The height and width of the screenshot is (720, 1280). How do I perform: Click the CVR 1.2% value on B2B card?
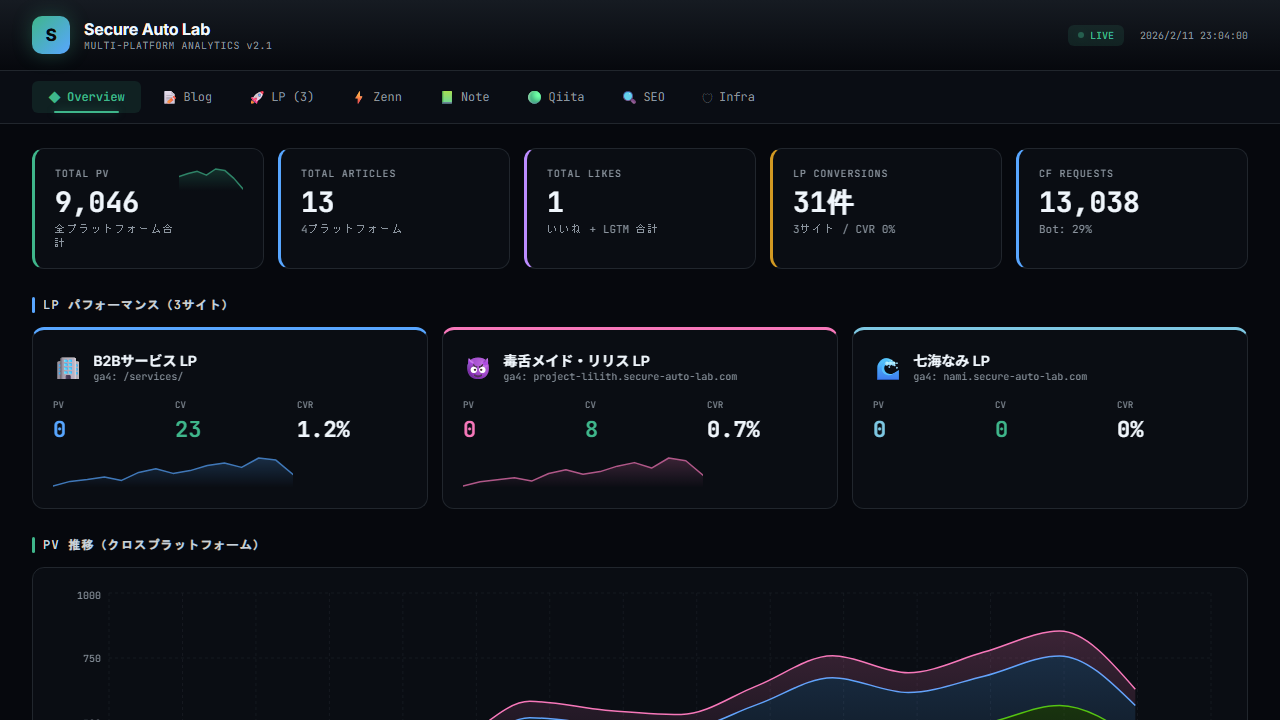(323, 429)
